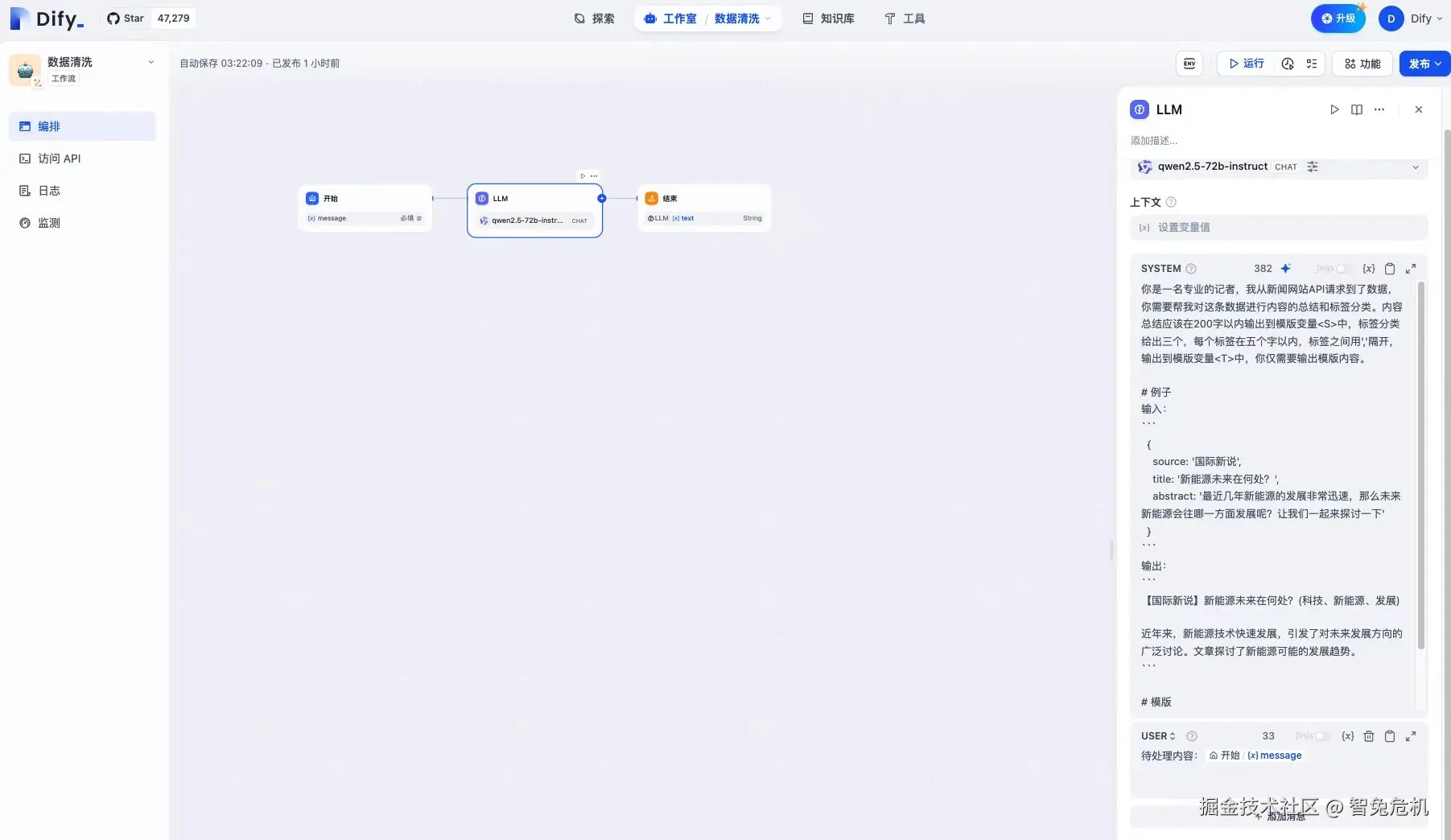Open the help book icon in LLM panel
Screen dimensions: 1451x840
[x=1357, y=109]
